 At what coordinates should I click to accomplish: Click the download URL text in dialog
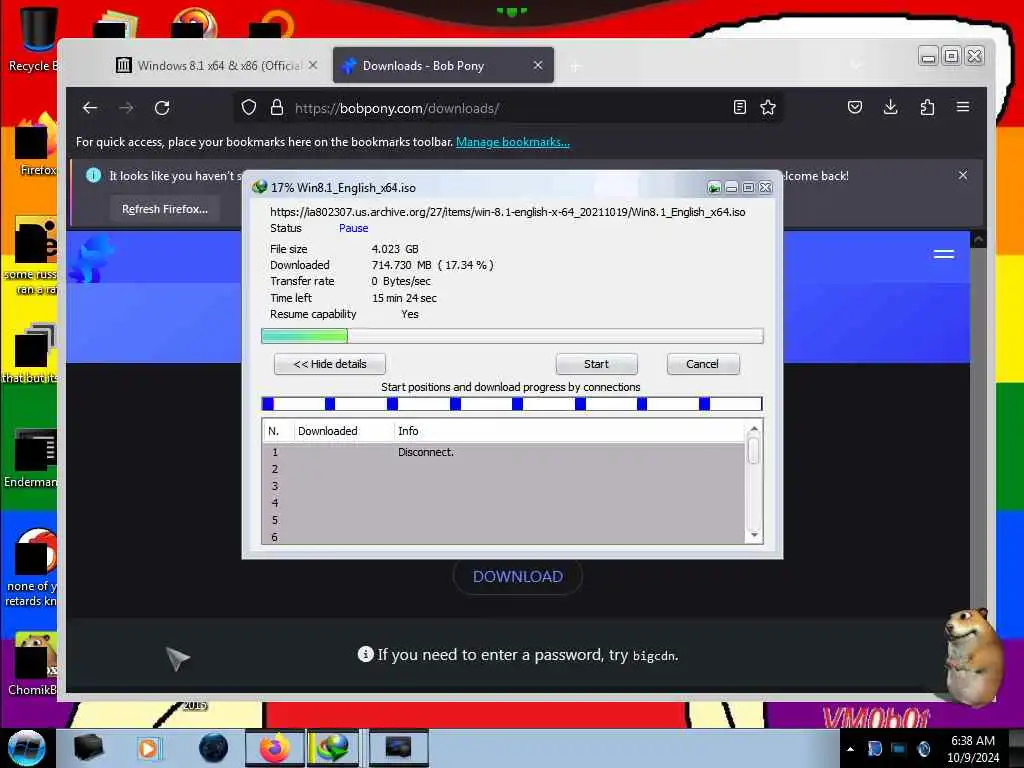pyautogui.click(x=507, y=212)
